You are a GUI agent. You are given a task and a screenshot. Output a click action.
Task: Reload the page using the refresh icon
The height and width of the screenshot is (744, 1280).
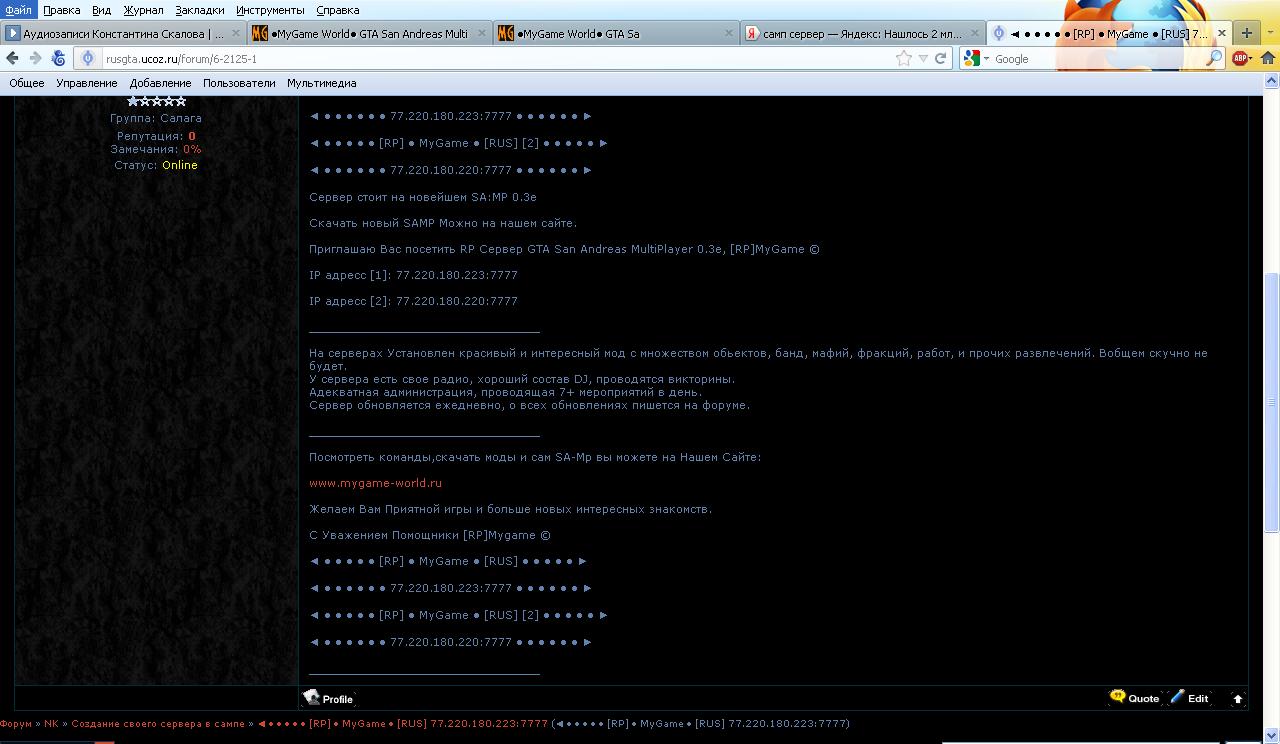click(x=940, y=58)
